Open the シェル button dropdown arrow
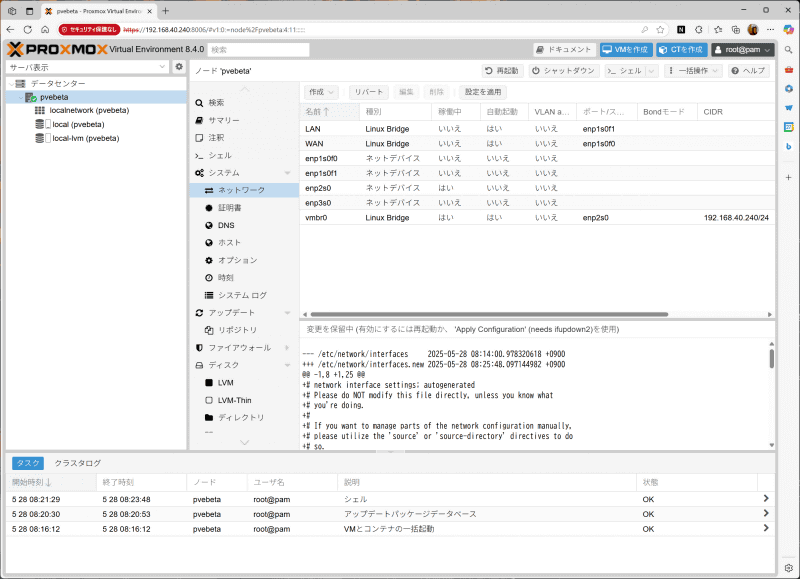Image resolution: width=800 pixels, height=579 pixels. tap(652, 71)
